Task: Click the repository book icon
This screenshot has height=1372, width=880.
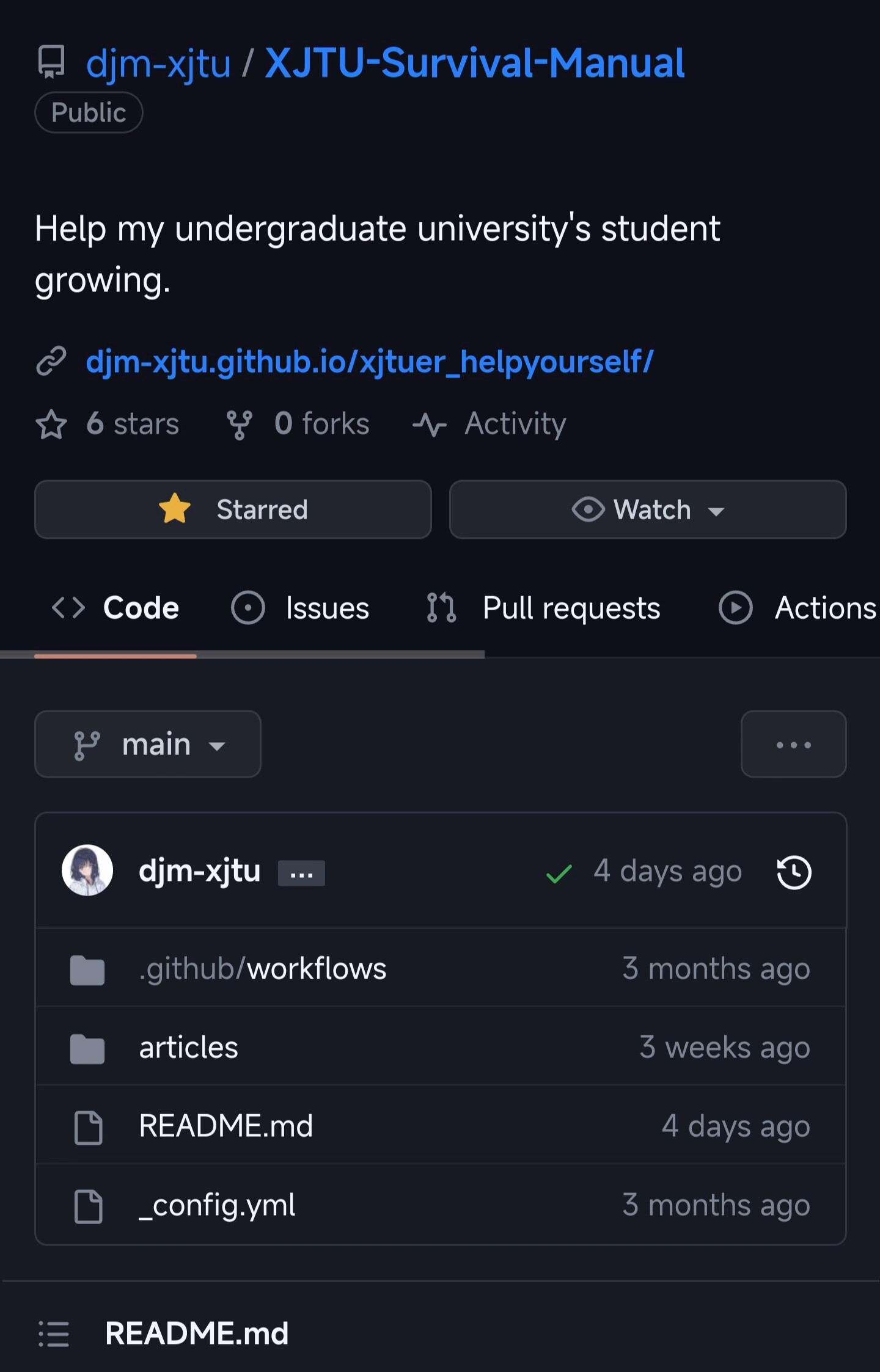Action: click(51, 62)
